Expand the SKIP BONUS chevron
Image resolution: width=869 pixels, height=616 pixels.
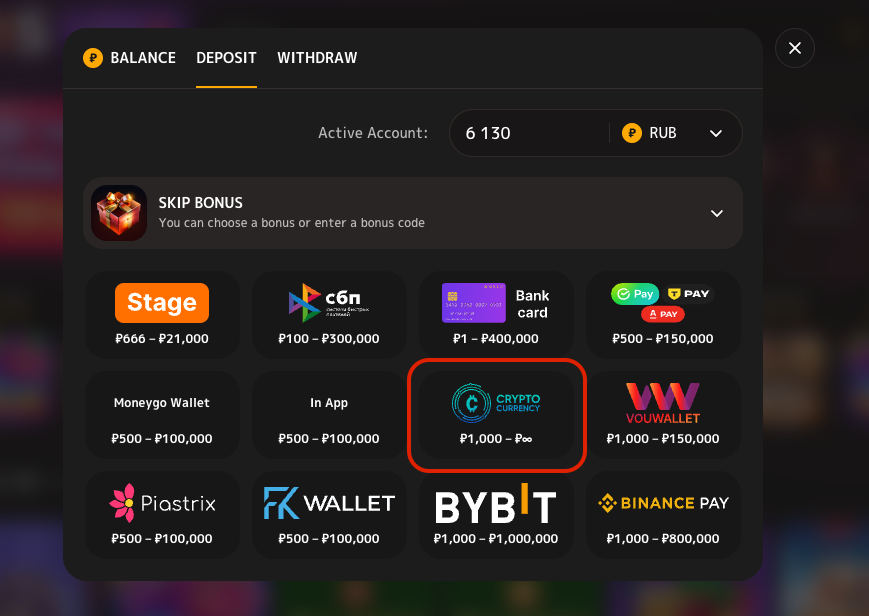(x=717, y=213)
